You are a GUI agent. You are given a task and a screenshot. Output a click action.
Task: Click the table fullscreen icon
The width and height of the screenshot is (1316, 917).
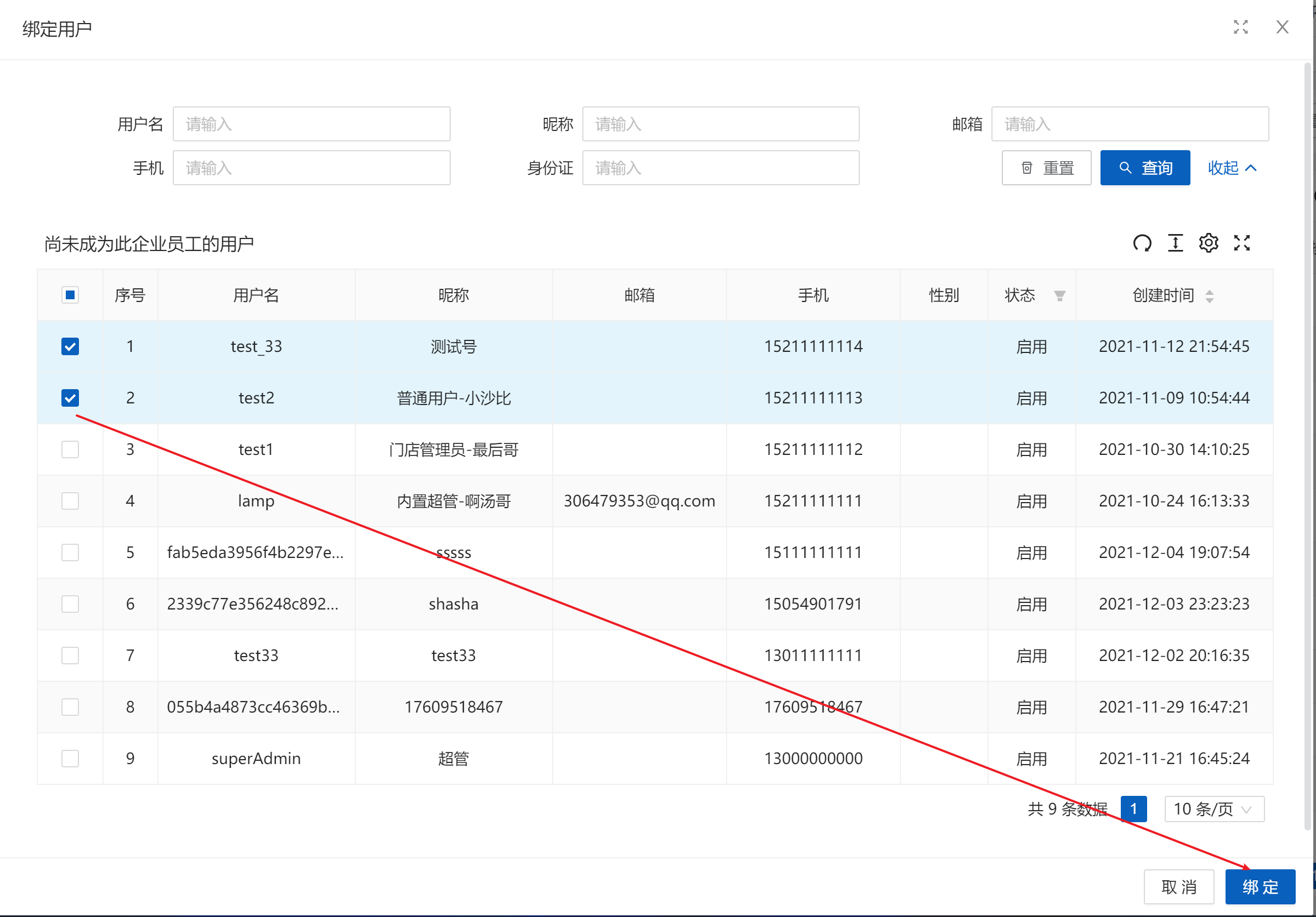click(x=1241, y=243)
